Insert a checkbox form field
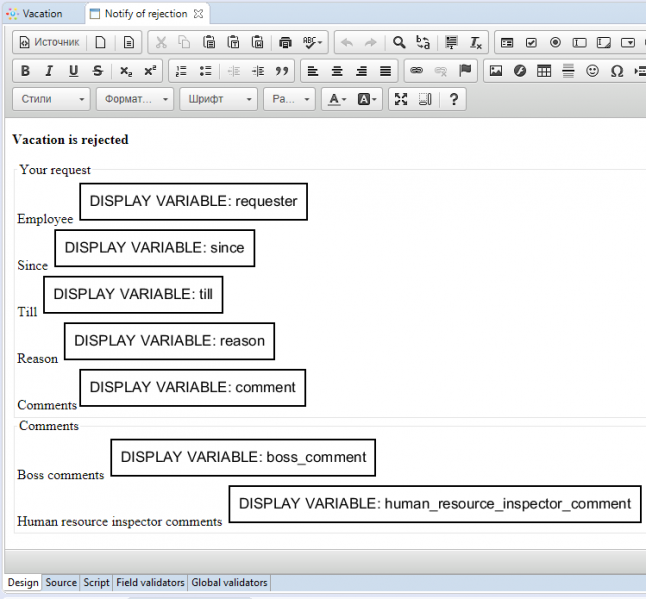 [531, 43]
